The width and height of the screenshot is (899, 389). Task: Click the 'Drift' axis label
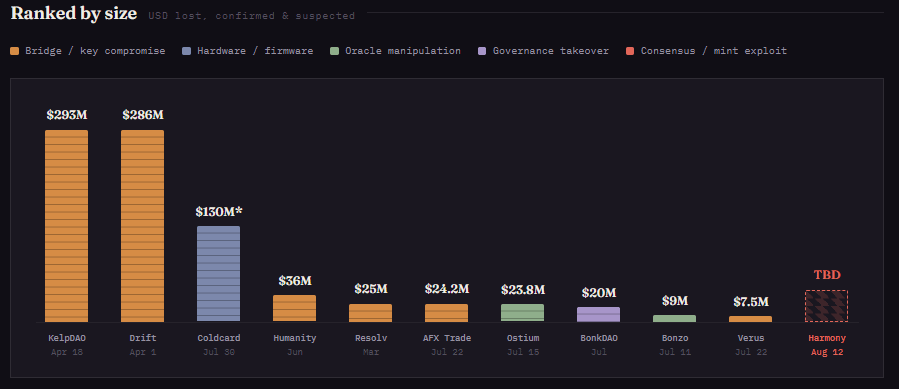pos(143,338)
